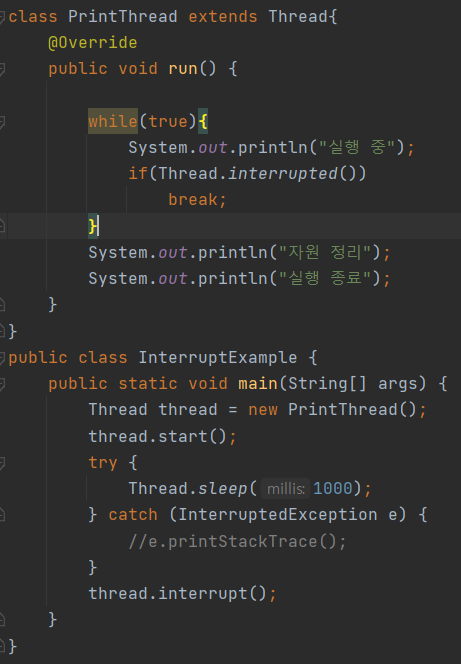461x664 pixels.
Task: Click the "실행 종료" string literal
Action: tap(325, 279)
